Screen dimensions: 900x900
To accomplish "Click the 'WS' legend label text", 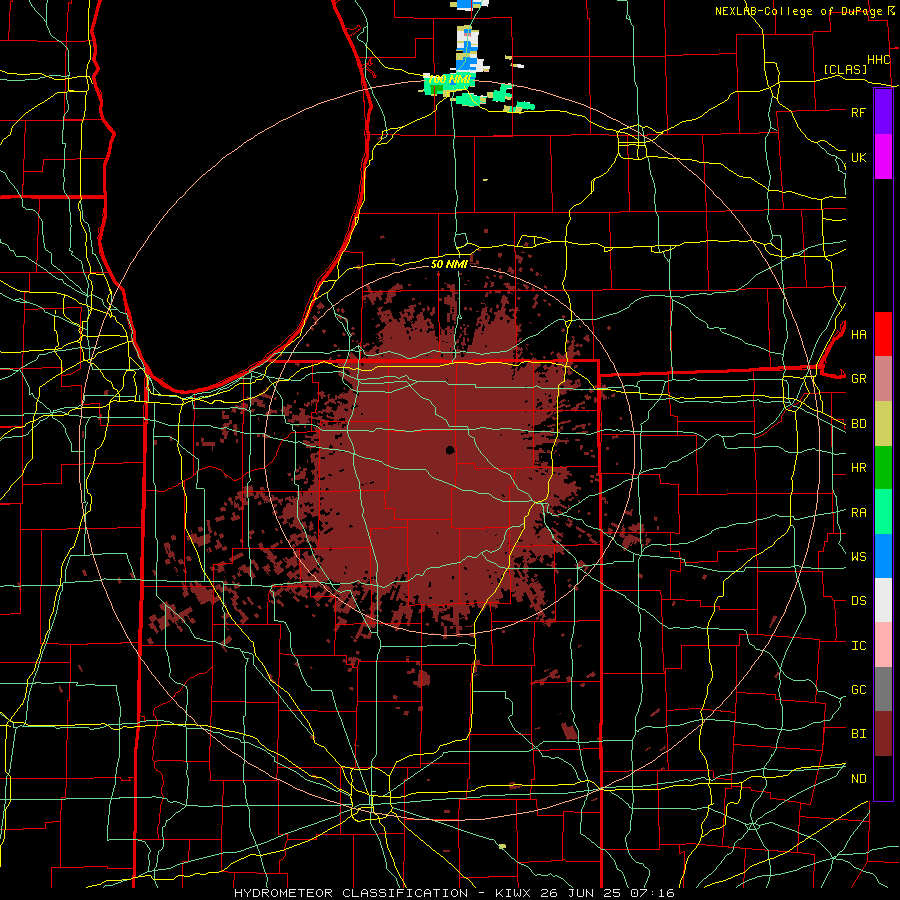I will click(x=858, y=557).
